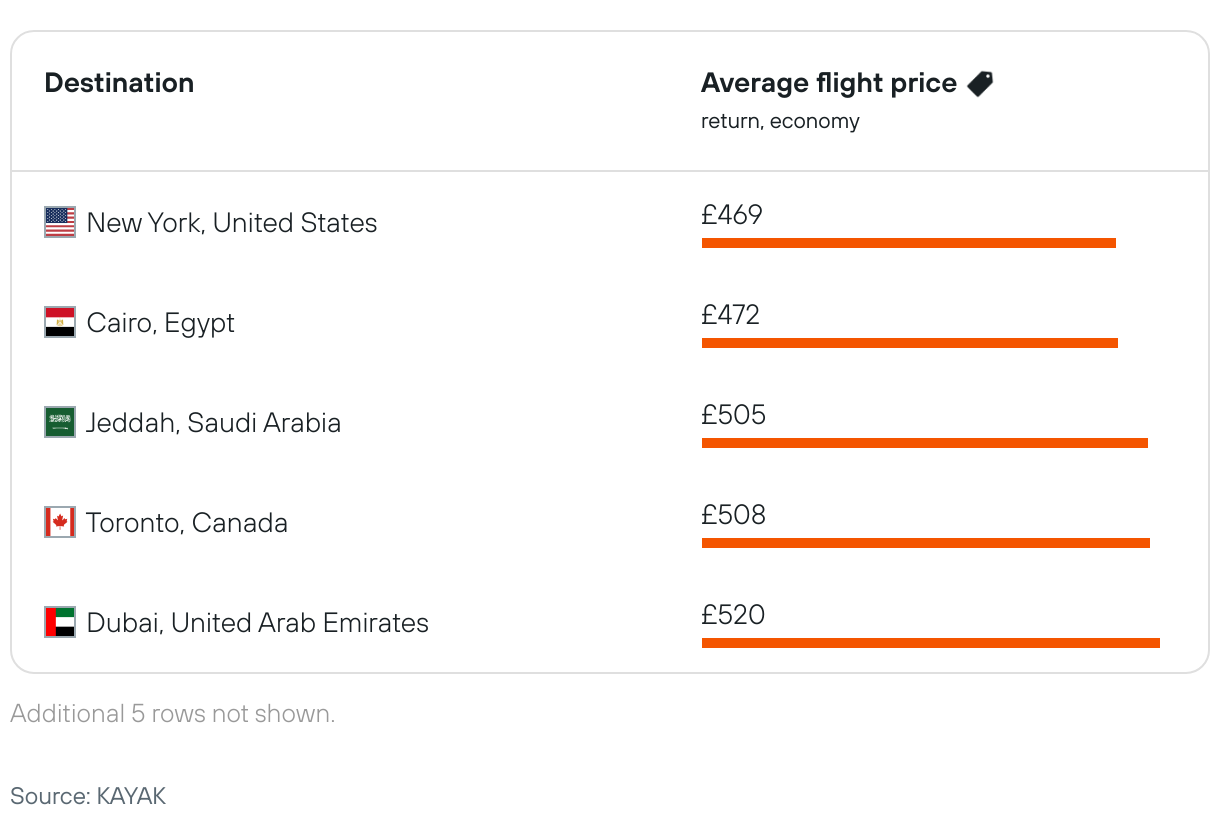Image resolution: width=1220 pixels, height=824 pixels.
Task: Click the orange bar for £472
Action: 909,343
